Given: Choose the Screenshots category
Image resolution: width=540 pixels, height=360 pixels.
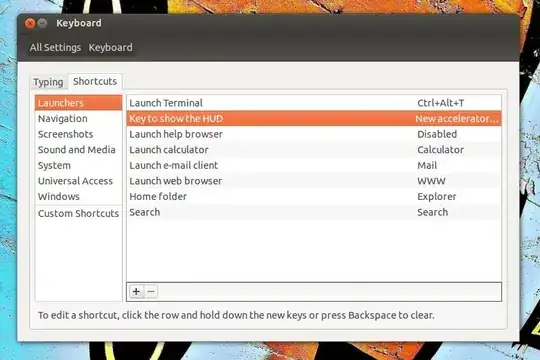Looking at the screenshot, I should tap(79, 134).
